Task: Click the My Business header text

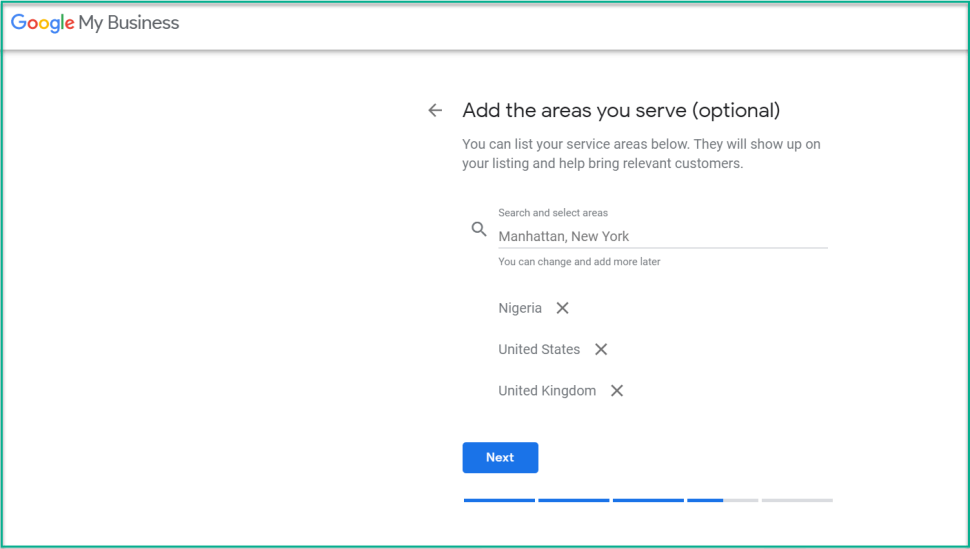Action: (x=129, y=23)
